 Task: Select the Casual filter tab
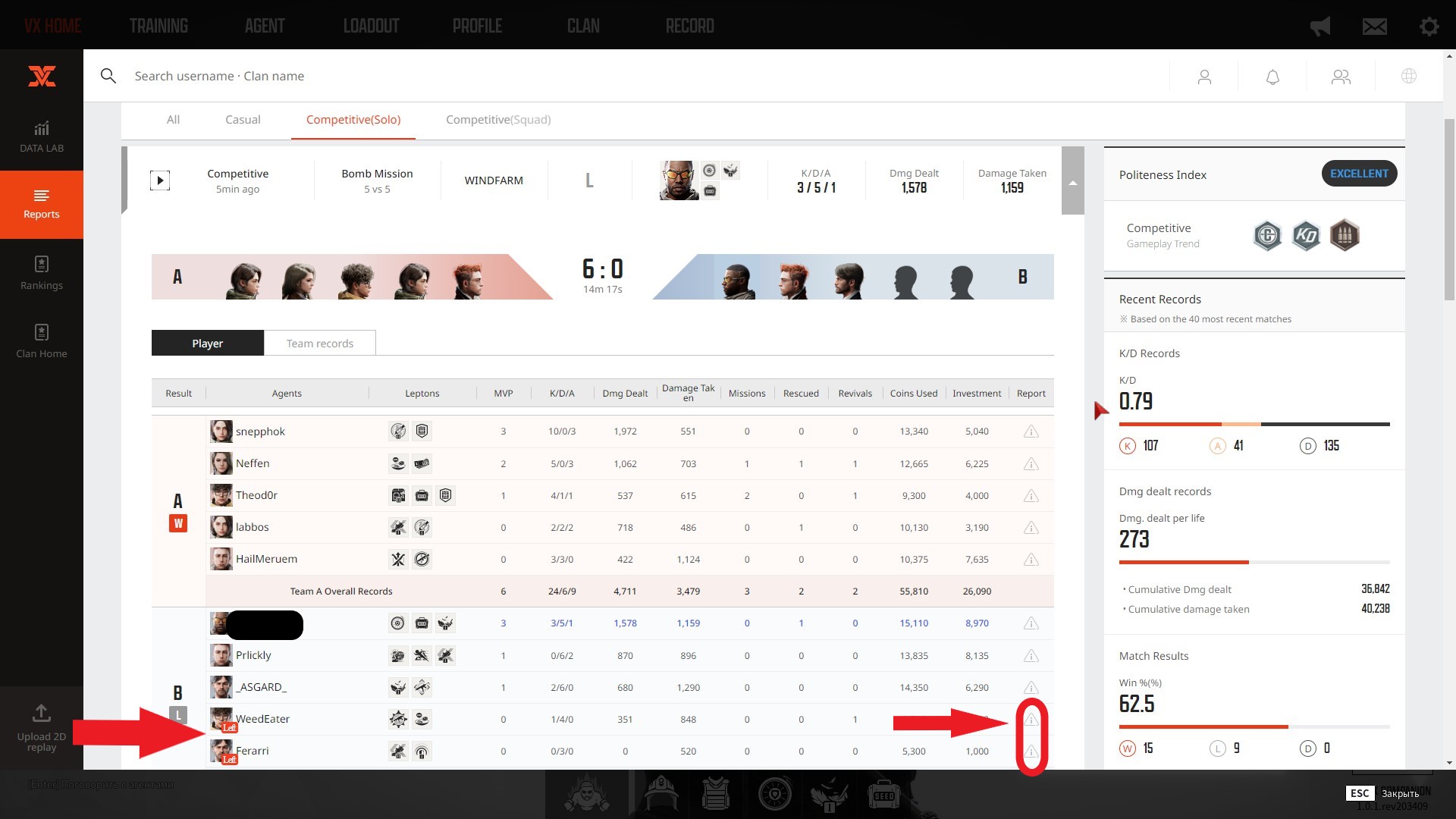243,120
